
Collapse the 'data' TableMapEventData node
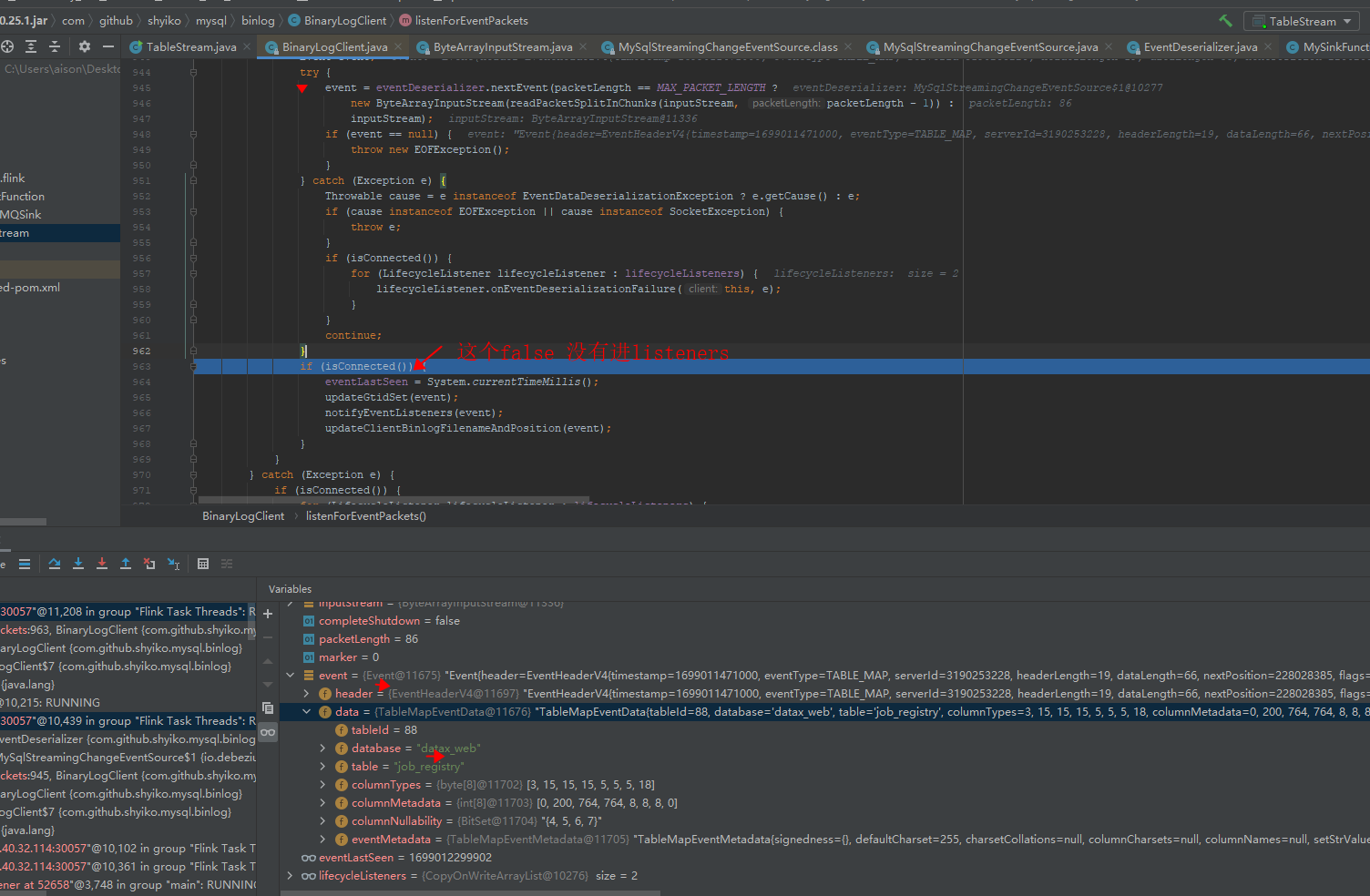[307, 712]
